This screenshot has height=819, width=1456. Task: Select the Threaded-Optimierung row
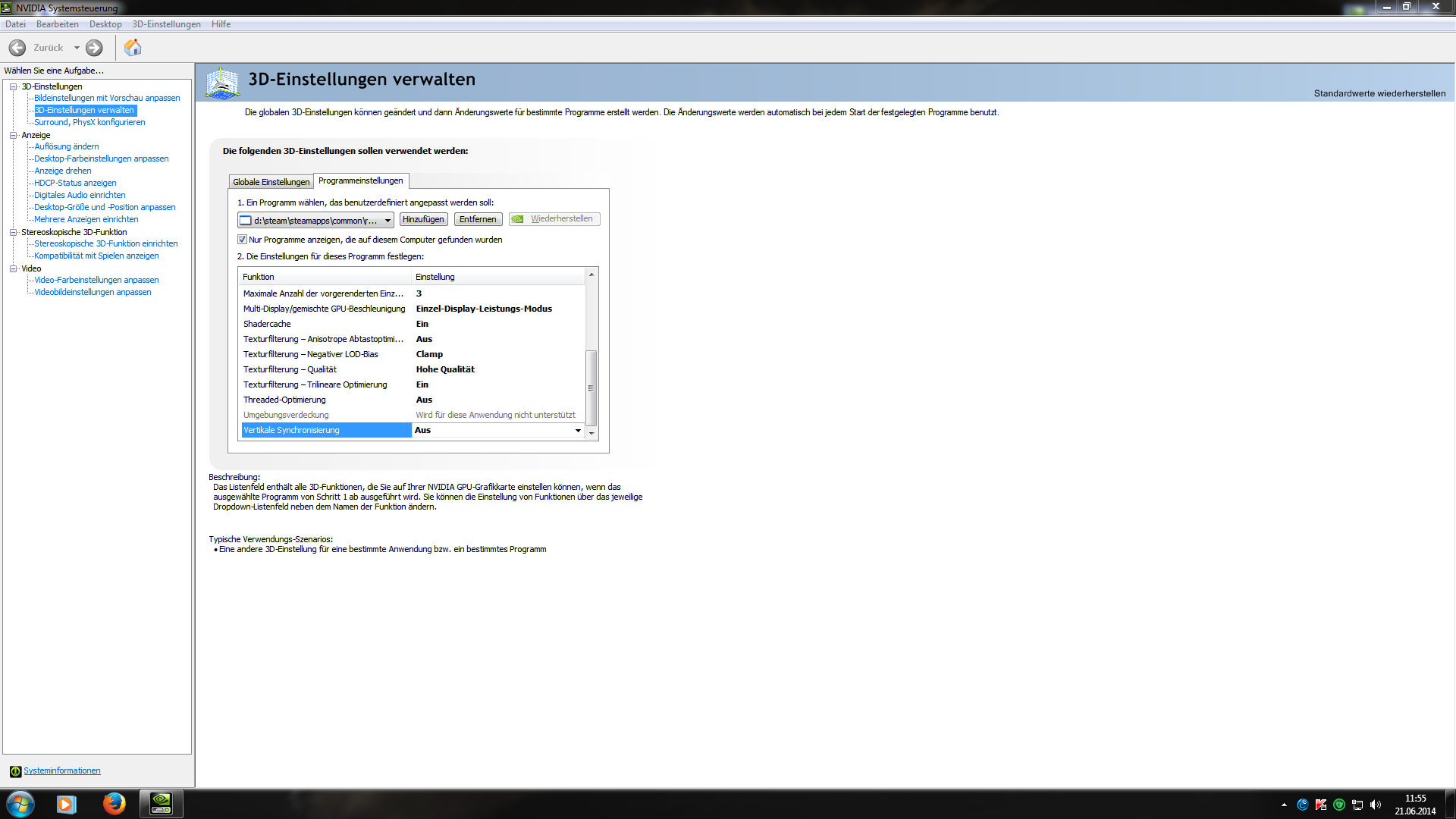click(x=284, y=400)
